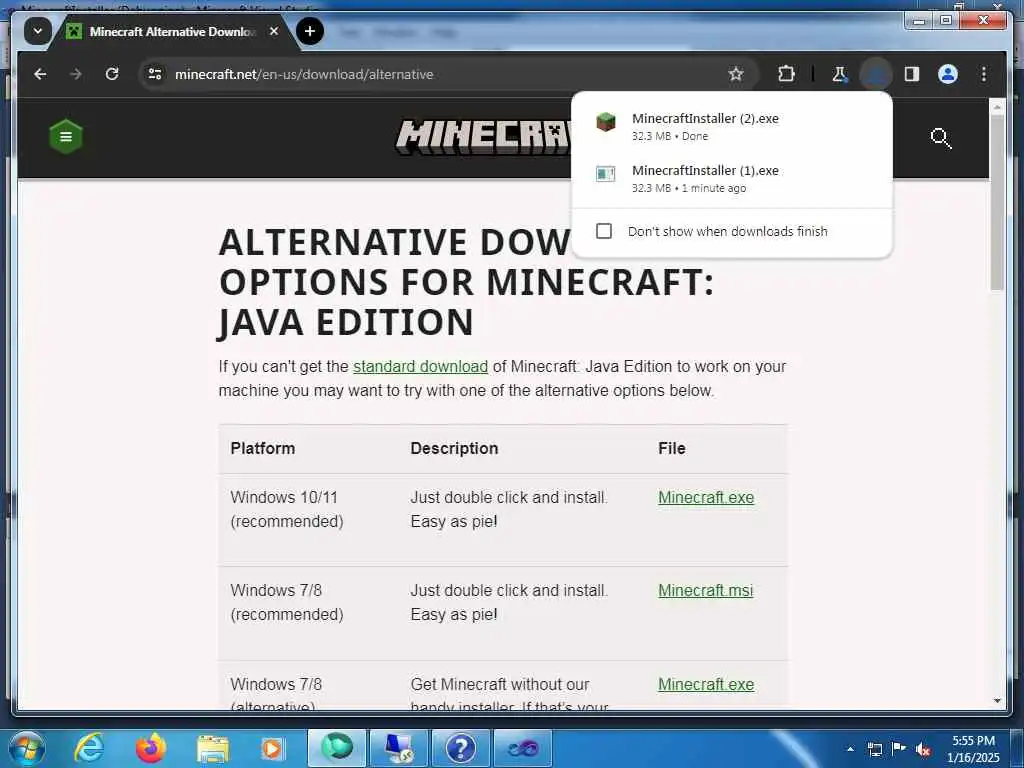The image size is (1024, 768).
Task: Select the Minecraft Alternative Download tab
Action: tap(170, 31)
